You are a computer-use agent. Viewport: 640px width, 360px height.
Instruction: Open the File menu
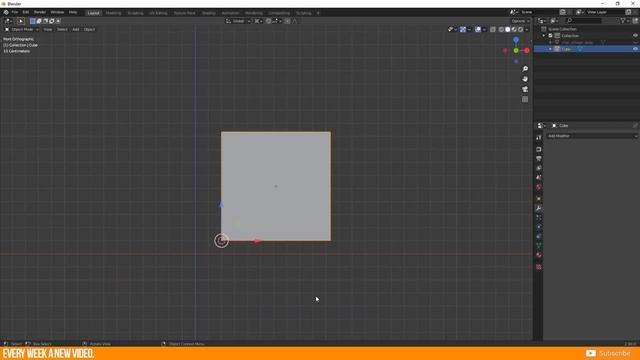15,12
